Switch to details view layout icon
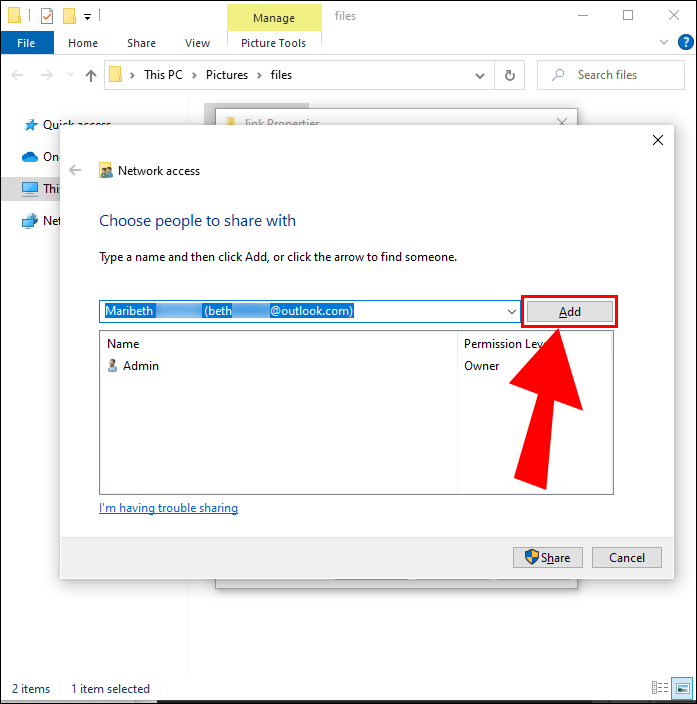697x704 pixels. tap(659, 688)
